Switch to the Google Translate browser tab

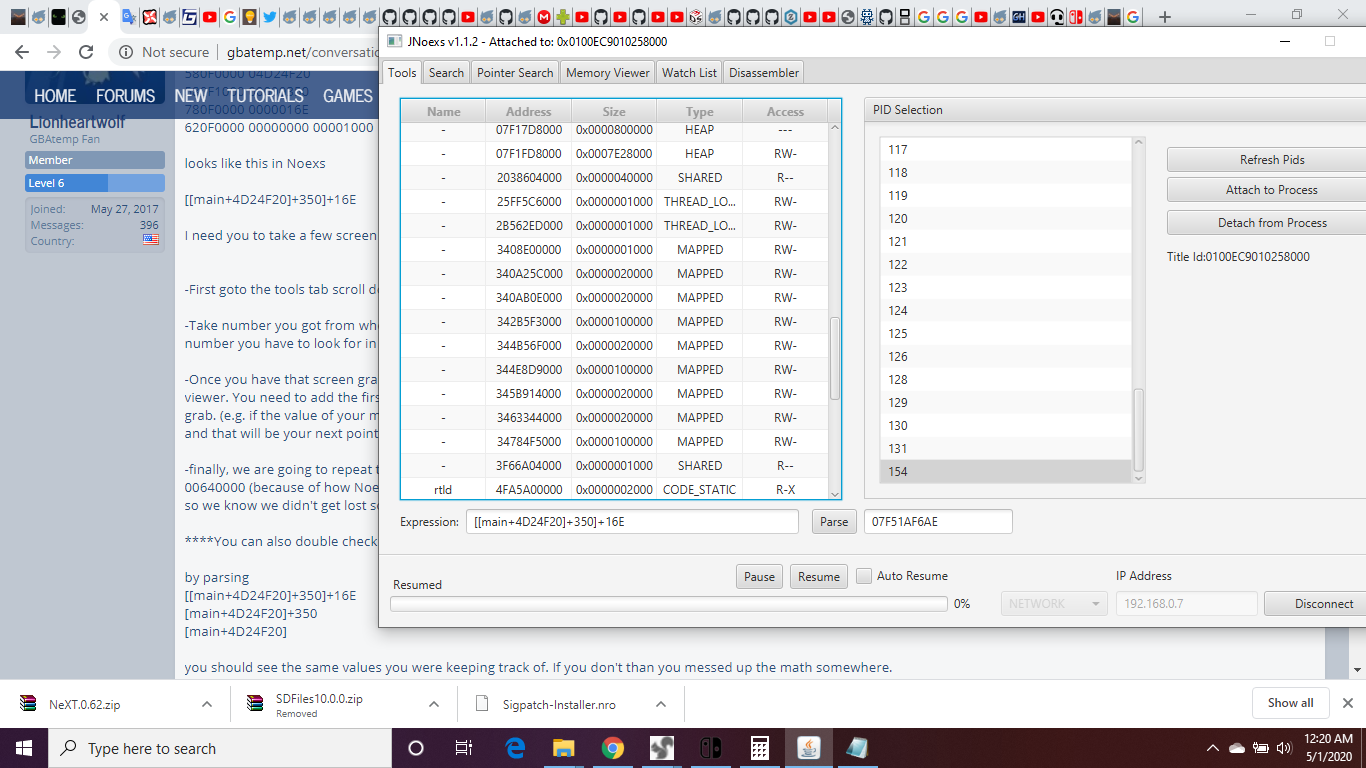point(129,17)
